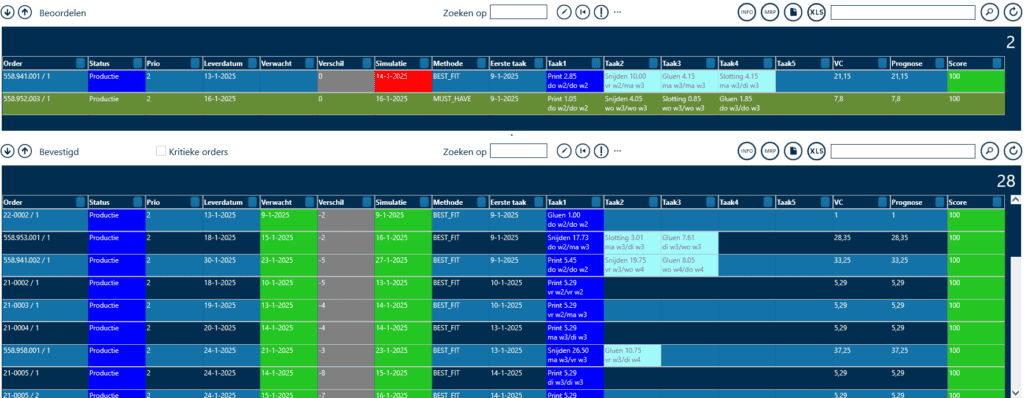Viewport: 1024px width, 398px height.
Task: Export Beoordelen list to XLS
Action: 816,12
